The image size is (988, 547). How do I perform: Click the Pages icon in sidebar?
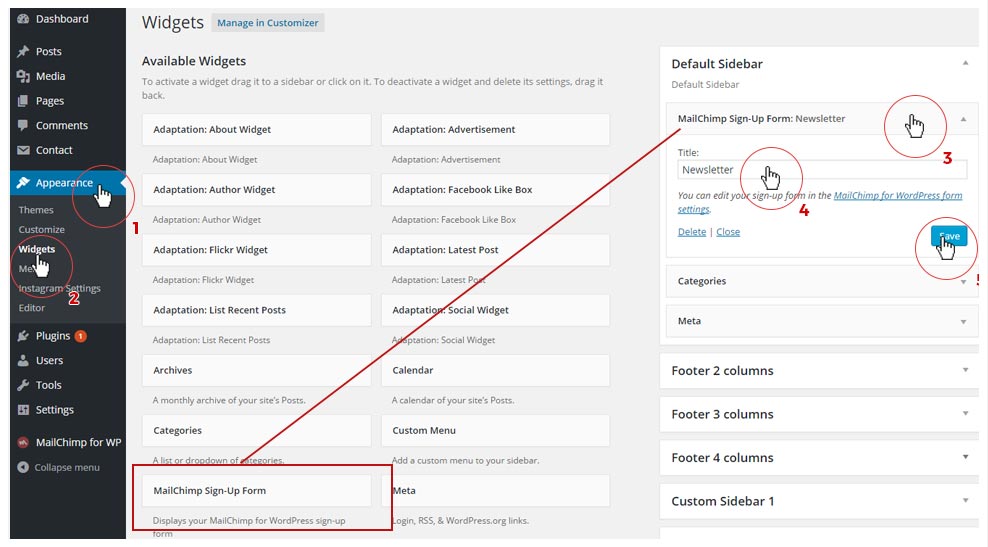click(23, 101)
